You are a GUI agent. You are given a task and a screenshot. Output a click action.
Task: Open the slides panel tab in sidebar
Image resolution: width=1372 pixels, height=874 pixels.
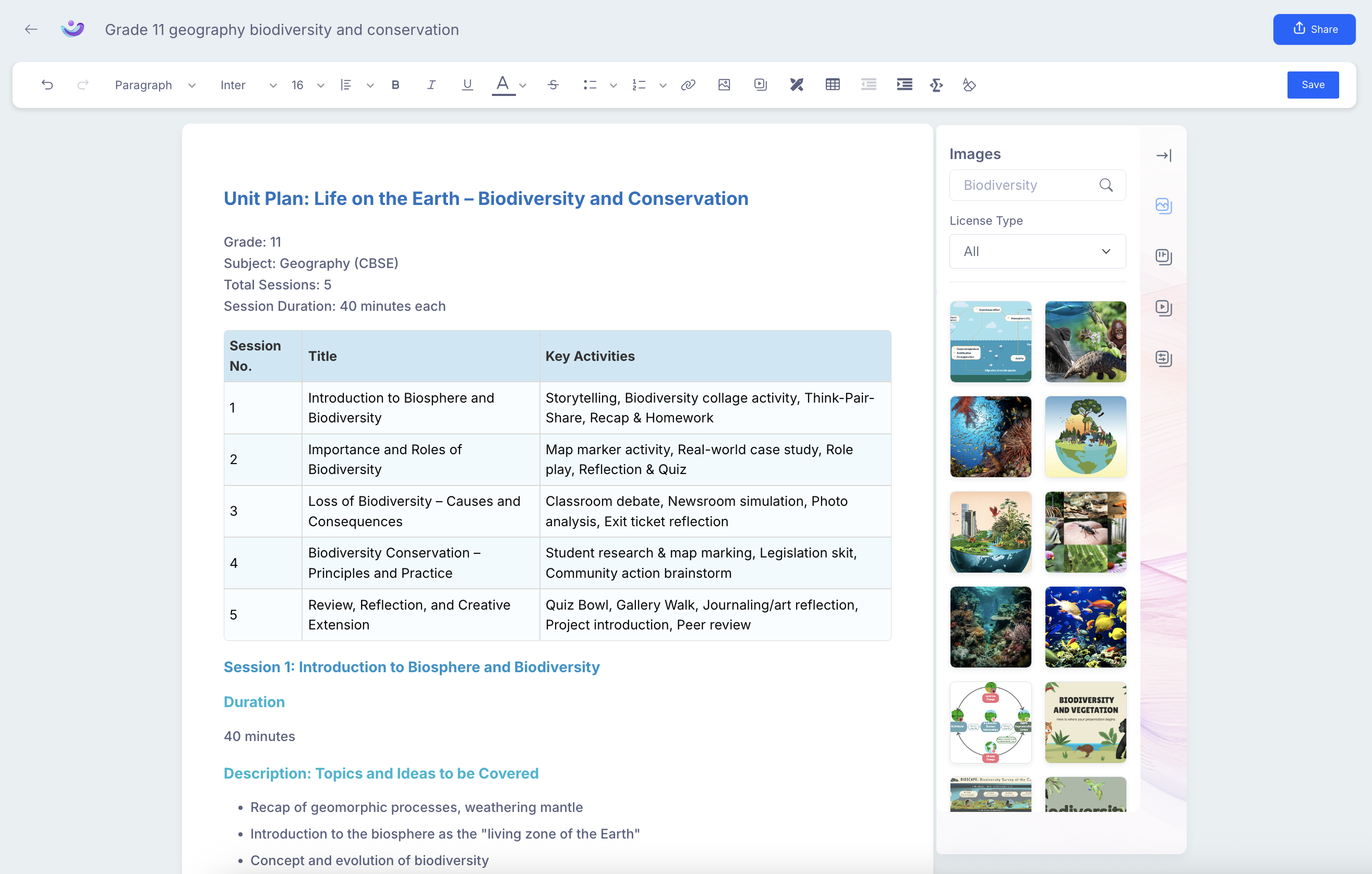(x=1163, y=257)
